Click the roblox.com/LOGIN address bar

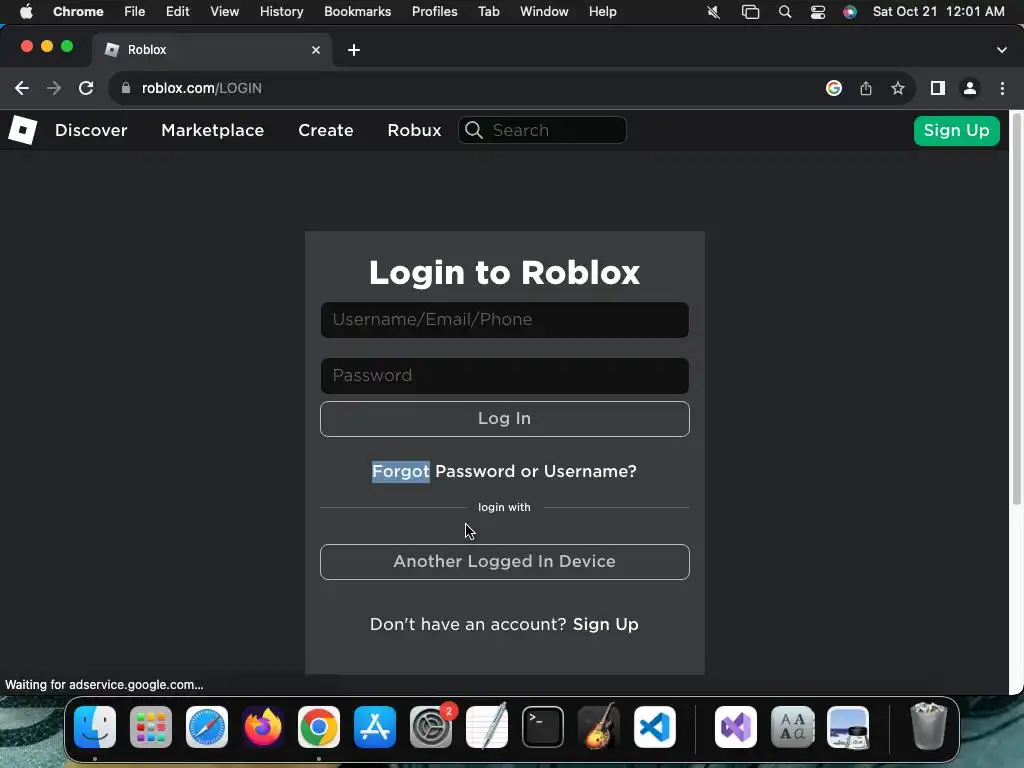tap(470, 88)
